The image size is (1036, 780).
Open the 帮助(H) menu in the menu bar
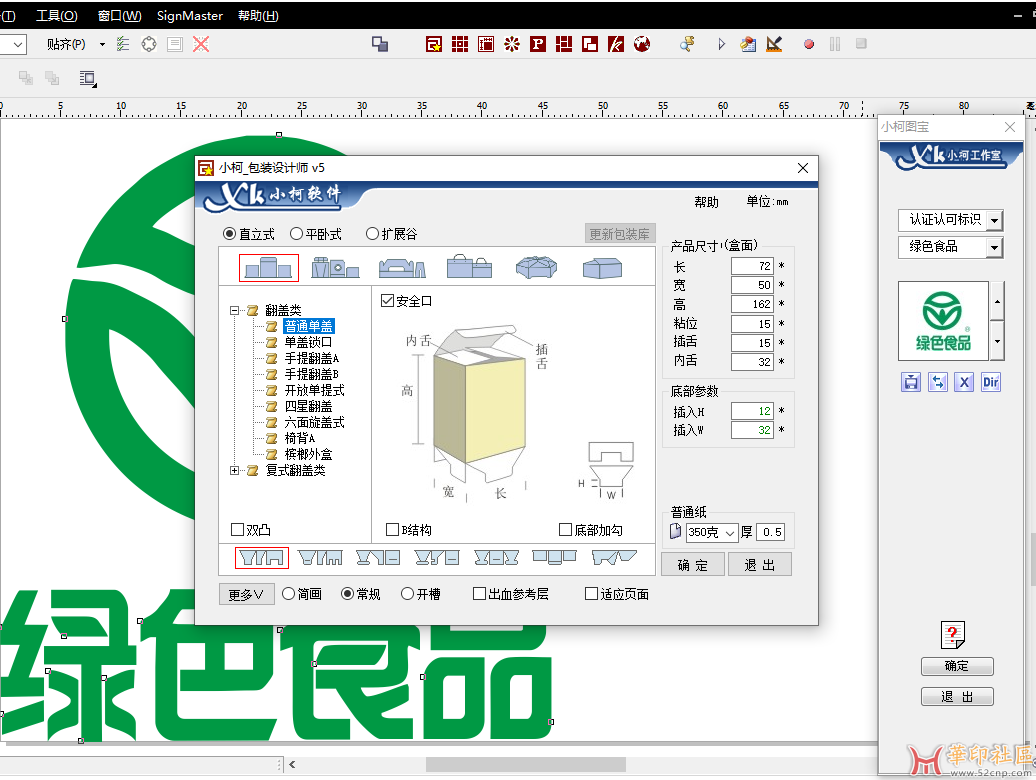[x=258, y=15]
